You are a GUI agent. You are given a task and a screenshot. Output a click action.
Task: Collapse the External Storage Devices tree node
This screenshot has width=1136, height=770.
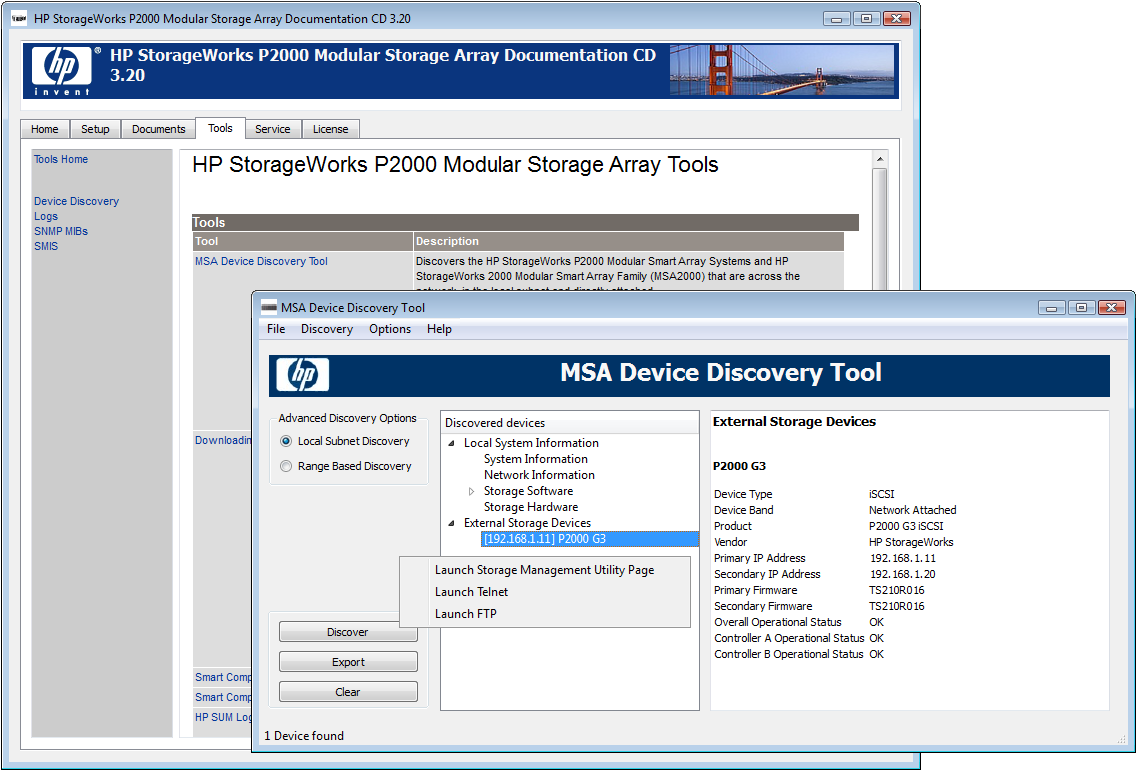[452, 523]
